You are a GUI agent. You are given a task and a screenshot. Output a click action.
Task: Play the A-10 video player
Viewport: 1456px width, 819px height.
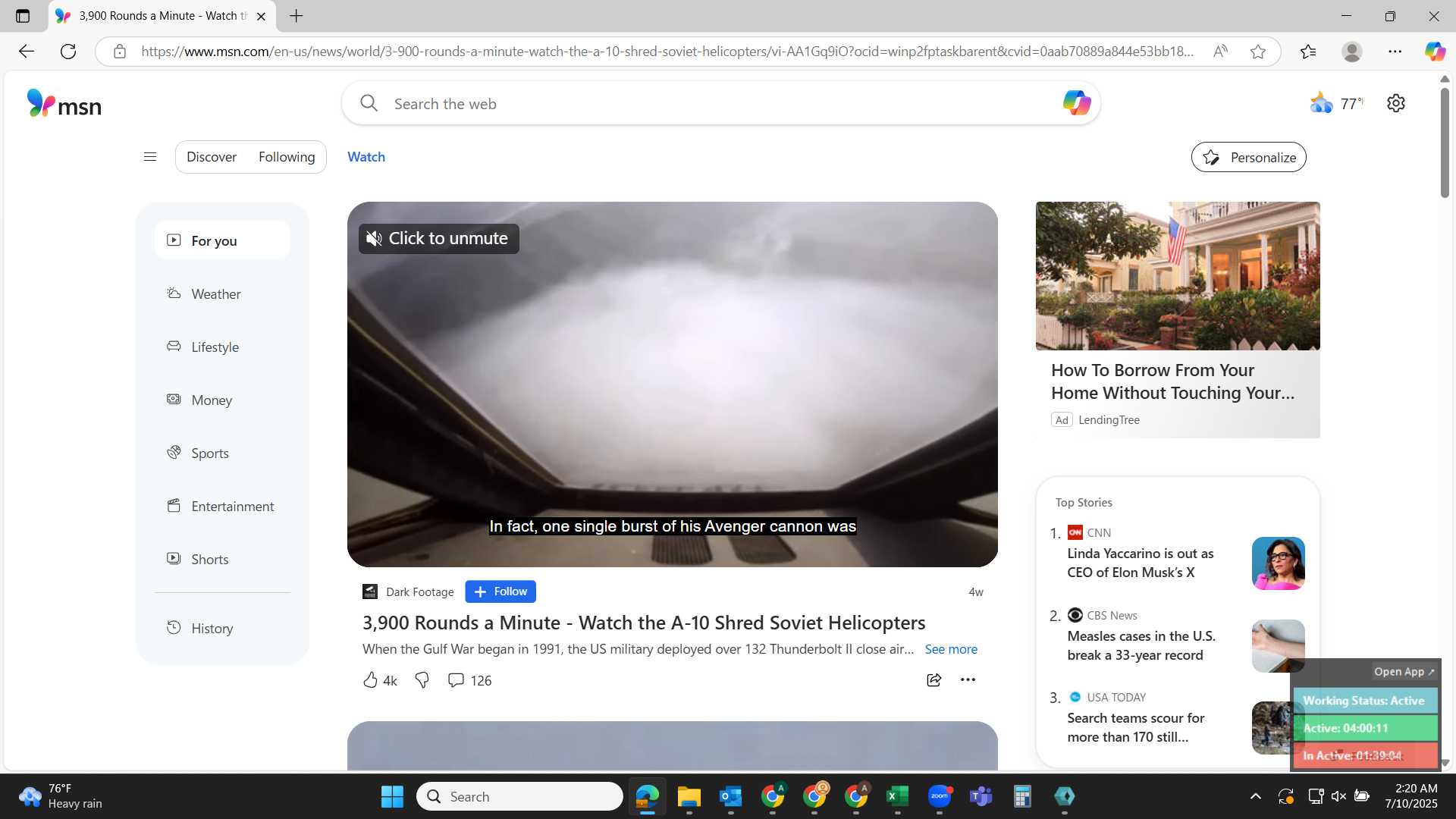click(673, 384)
